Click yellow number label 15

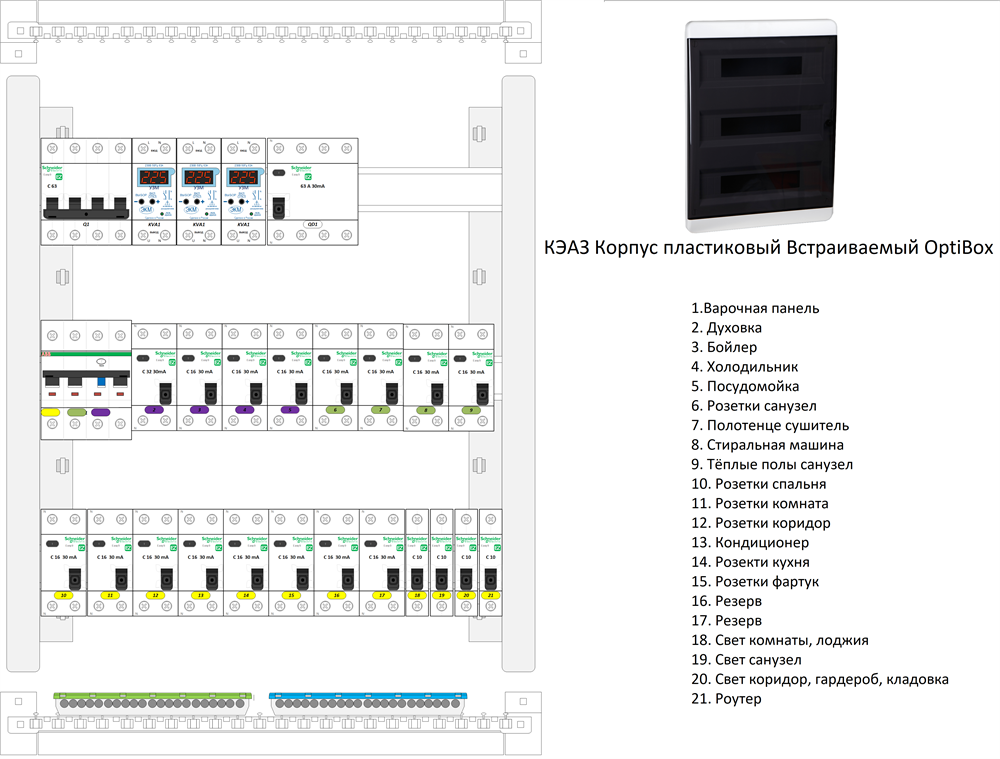click(x=291, y=595)
